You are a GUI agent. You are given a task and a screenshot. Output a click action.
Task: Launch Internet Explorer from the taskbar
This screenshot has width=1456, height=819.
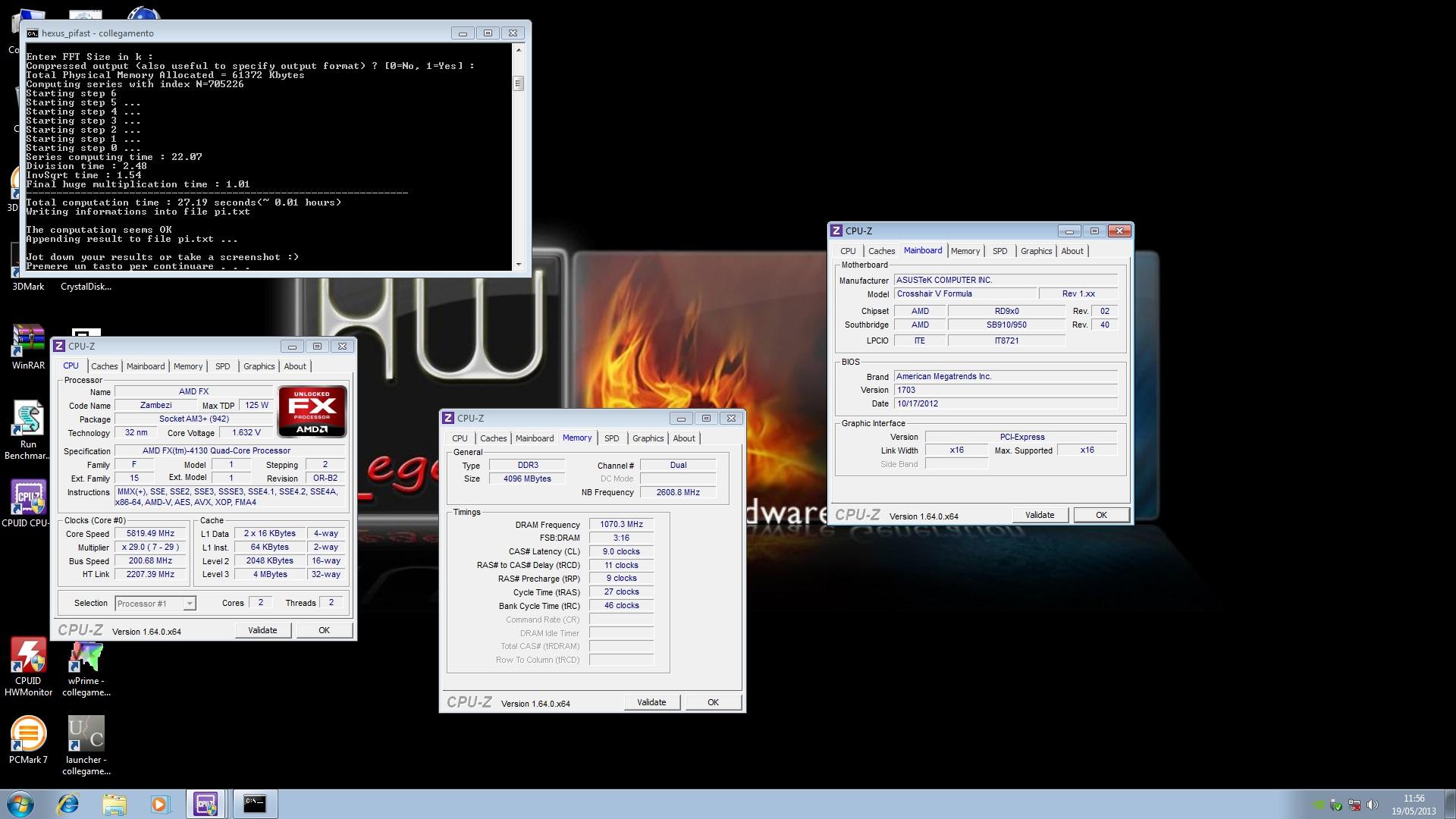pyautogui.click(x=68, y=804)
